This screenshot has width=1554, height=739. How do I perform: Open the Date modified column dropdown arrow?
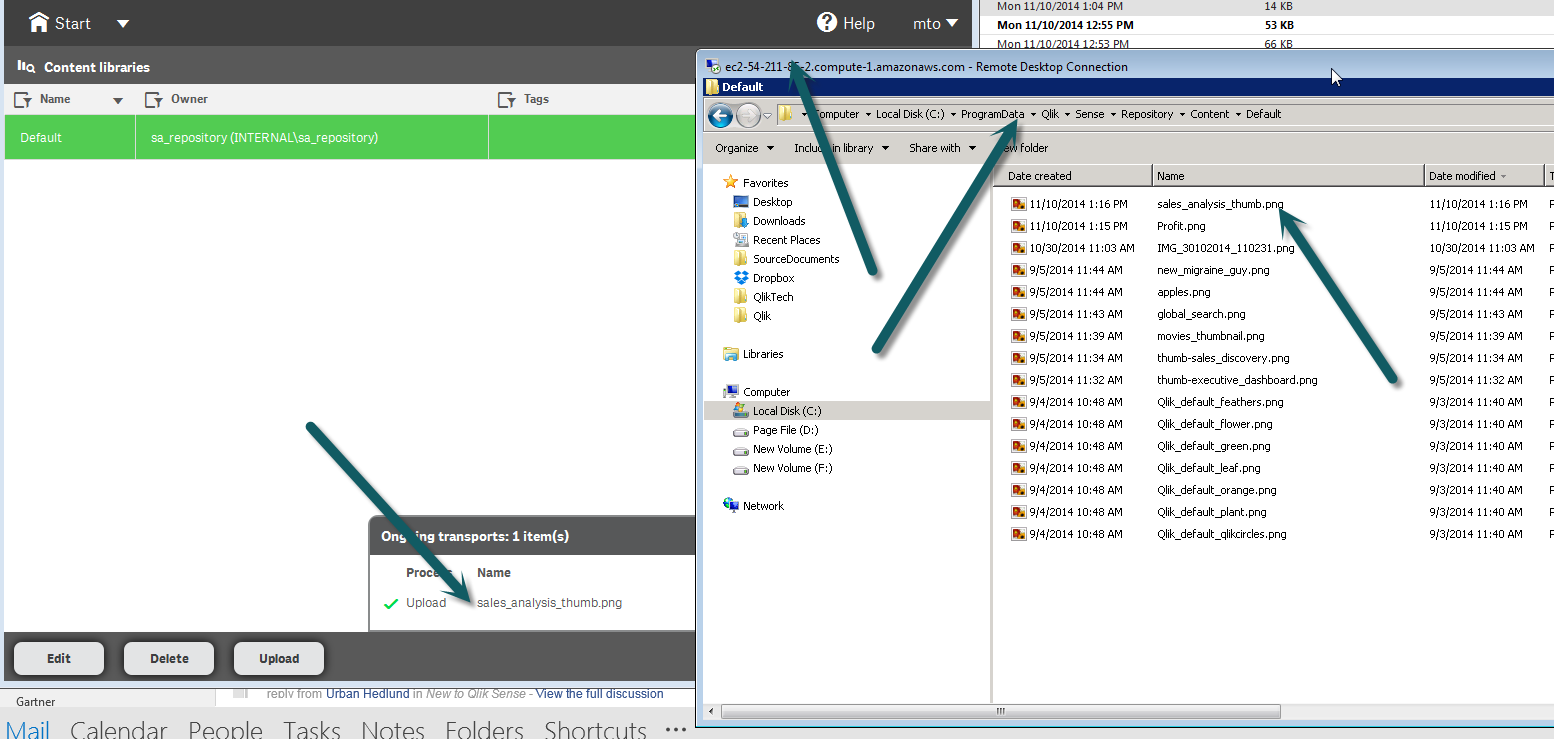(1504, 177)
